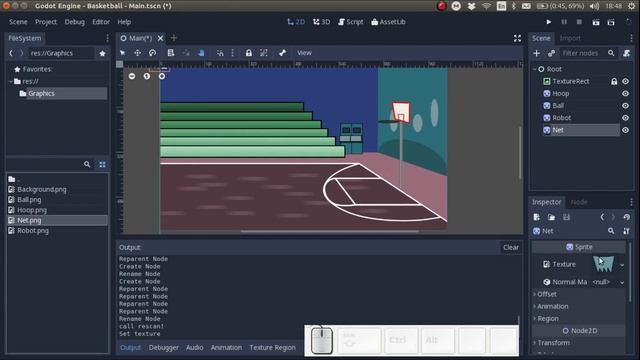Toggle lock on TextureRect node
This screenshot has width=640, height=360.
tap(614, 82)
